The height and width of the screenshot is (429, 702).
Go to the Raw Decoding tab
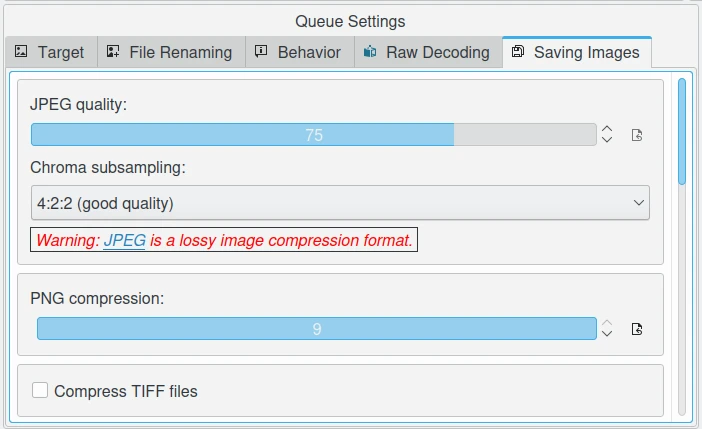click(438, 52)
